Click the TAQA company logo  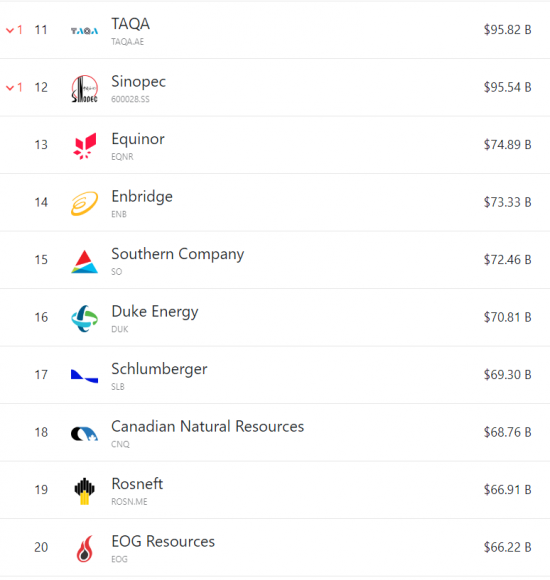84,31
